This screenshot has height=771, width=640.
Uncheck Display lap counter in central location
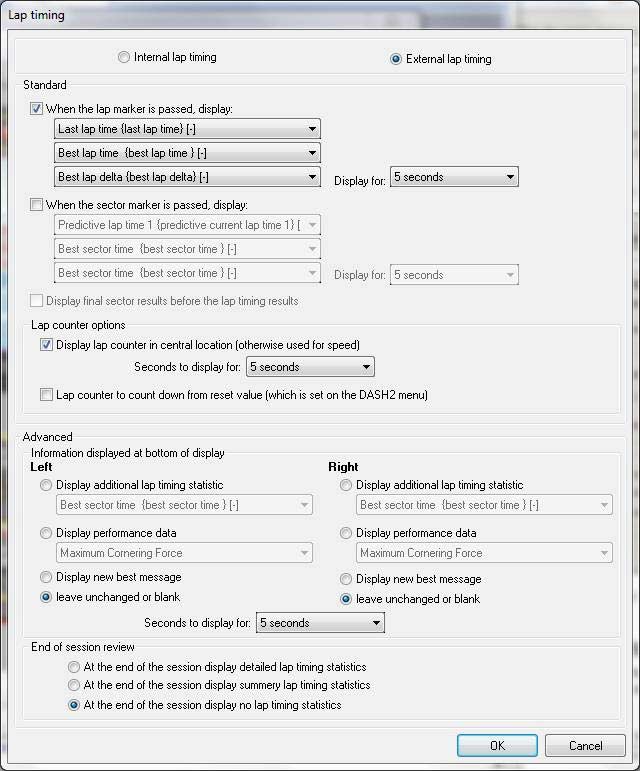pos(46,345)
